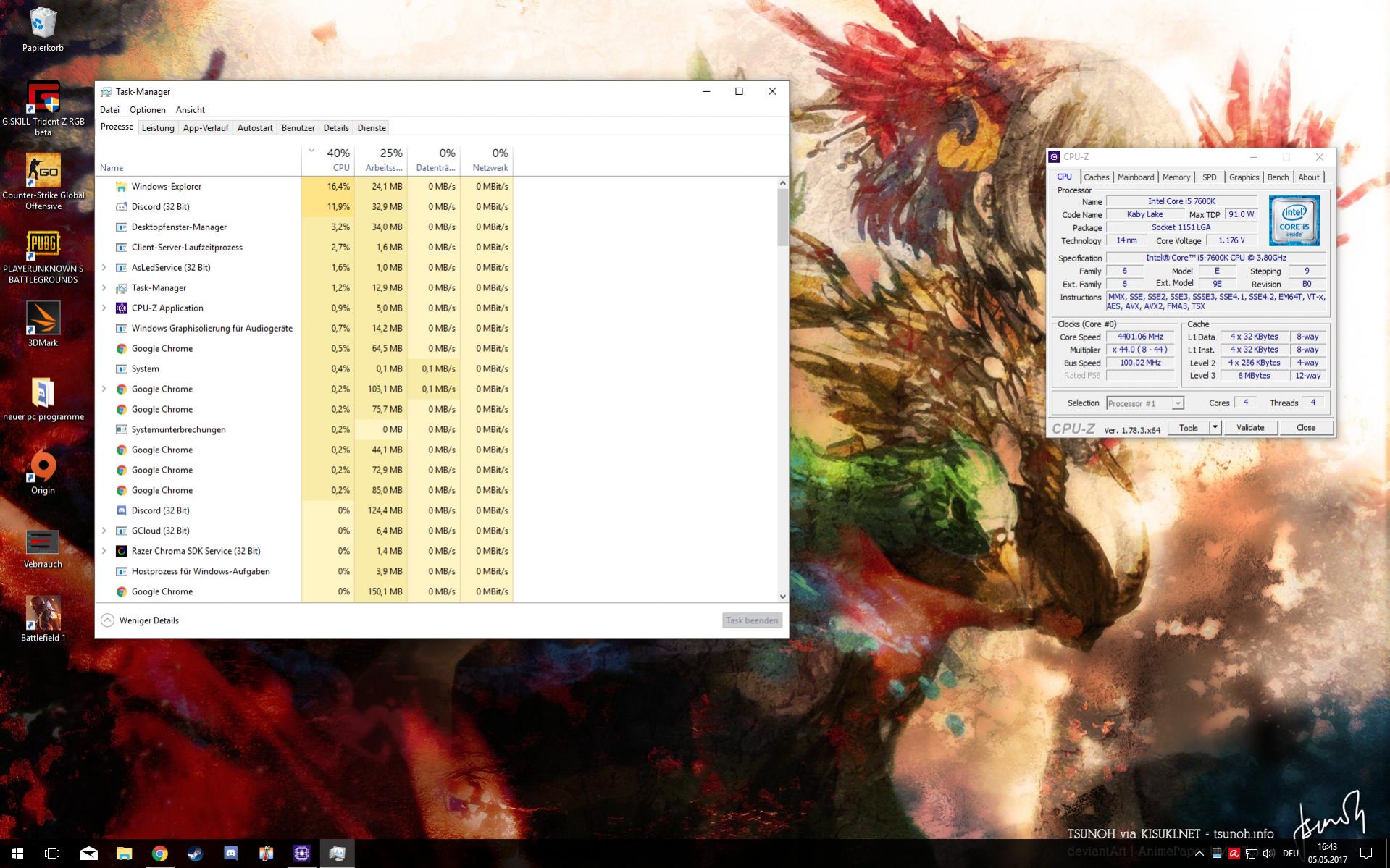Expand the Razer Chroma SDK Service group
The image size is (1390, 868).
(x=104, y=552)
